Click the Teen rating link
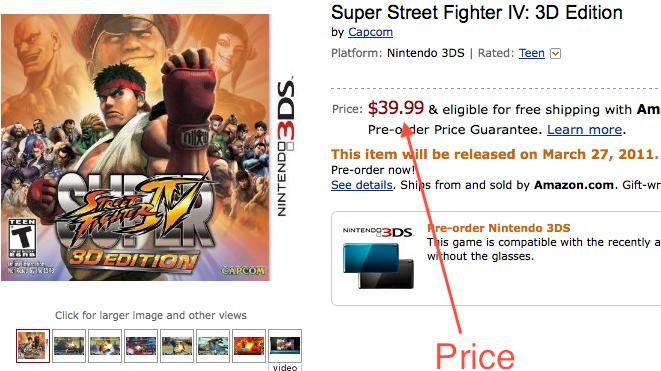The height and width of the screenshot is (371, 661). pyautogui.click(x=532, y=53)
